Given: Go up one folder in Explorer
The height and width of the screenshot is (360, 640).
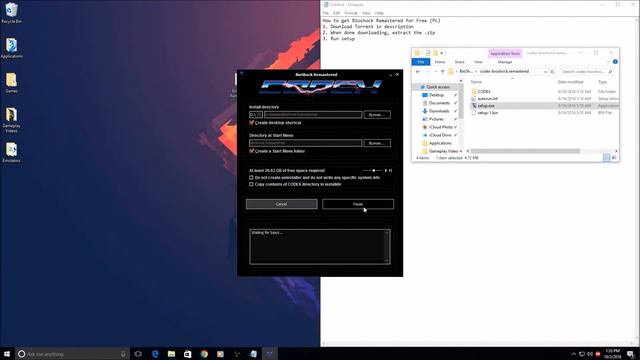Looking at the screenshot, I should click(x=442, y=72).
